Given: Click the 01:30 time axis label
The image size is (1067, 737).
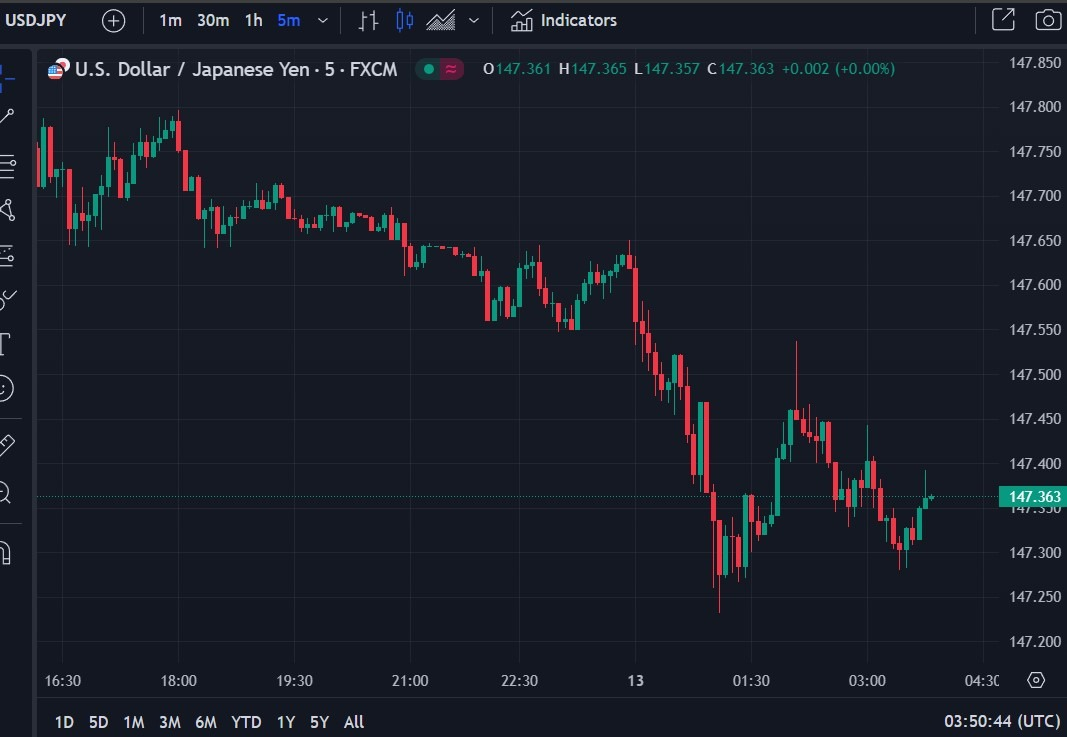Looking at the screenshot, I should click(x=751, y=681).
